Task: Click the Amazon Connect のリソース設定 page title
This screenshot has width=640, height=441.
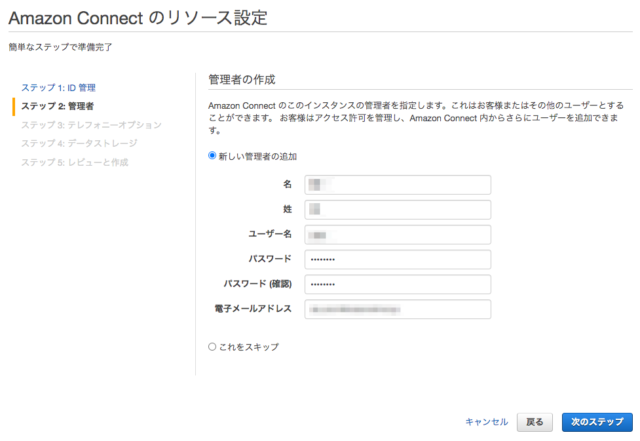Action: click(x=138, y=18)
